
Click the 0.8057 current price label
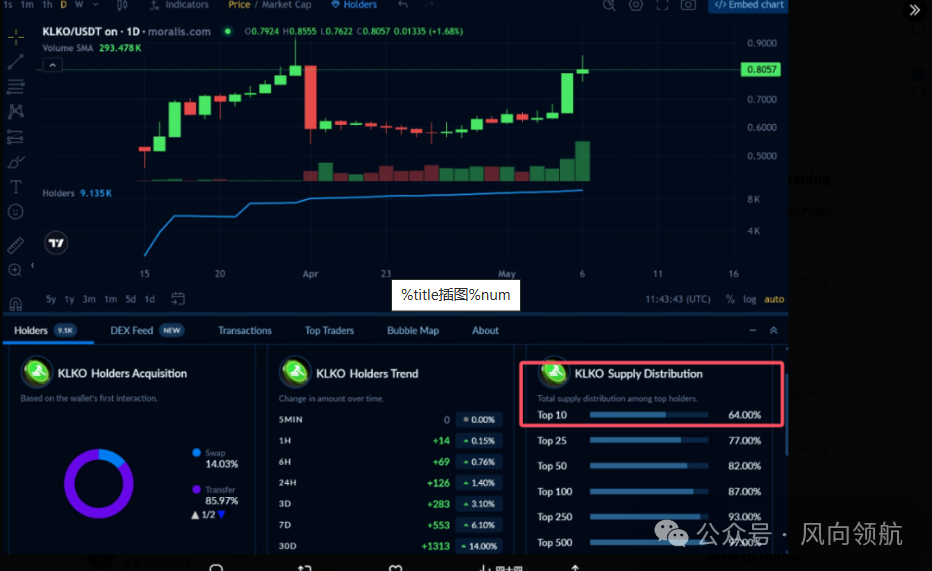click(x=761, y=70)
